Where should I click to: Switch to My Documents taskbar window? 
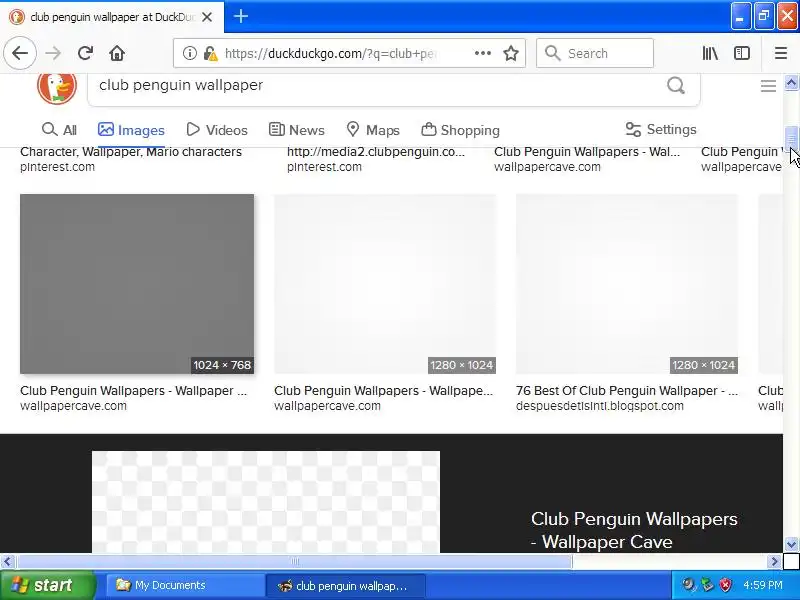coord(184,585)
